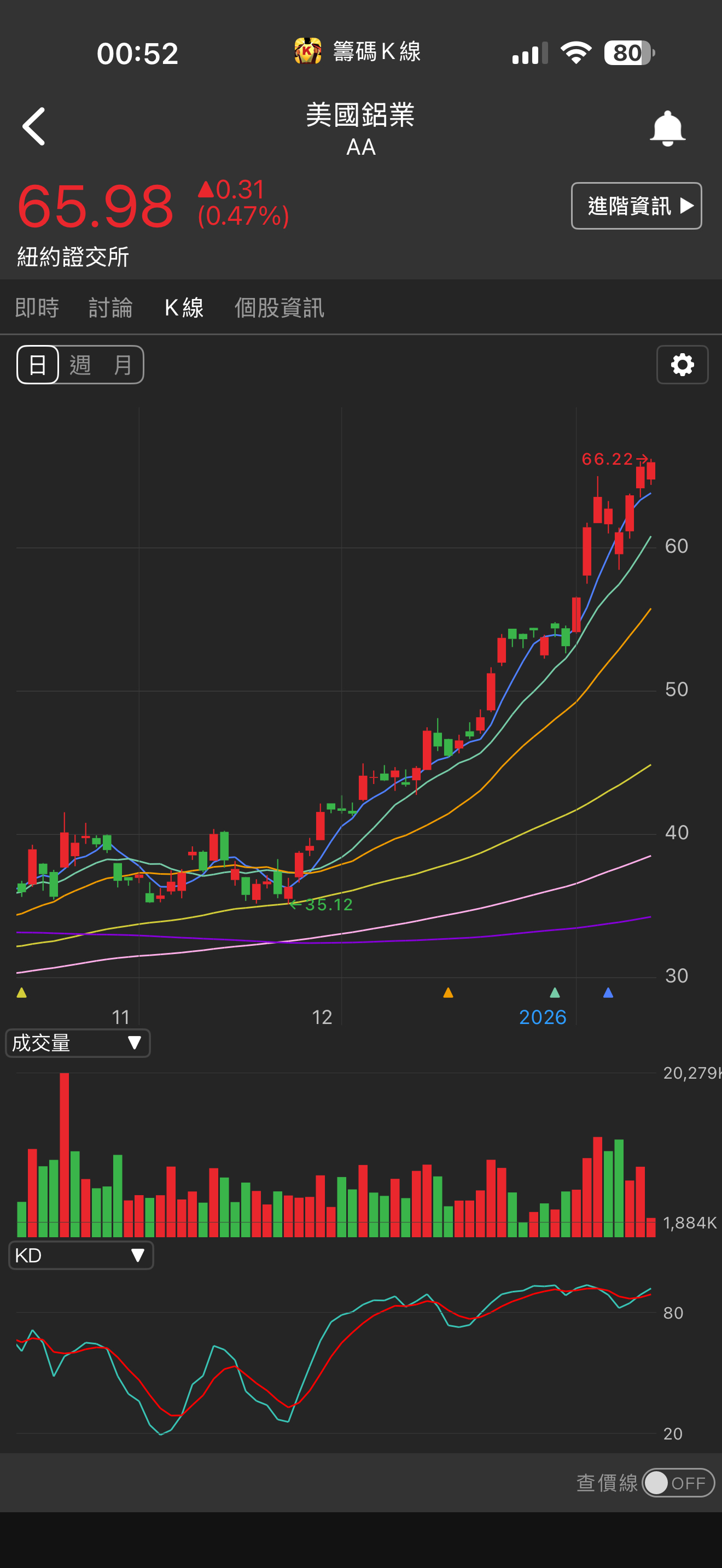This screenshot has height=1568, width=722.
Task: Tap the tallest red volume bar
Action: [65, 1155]
